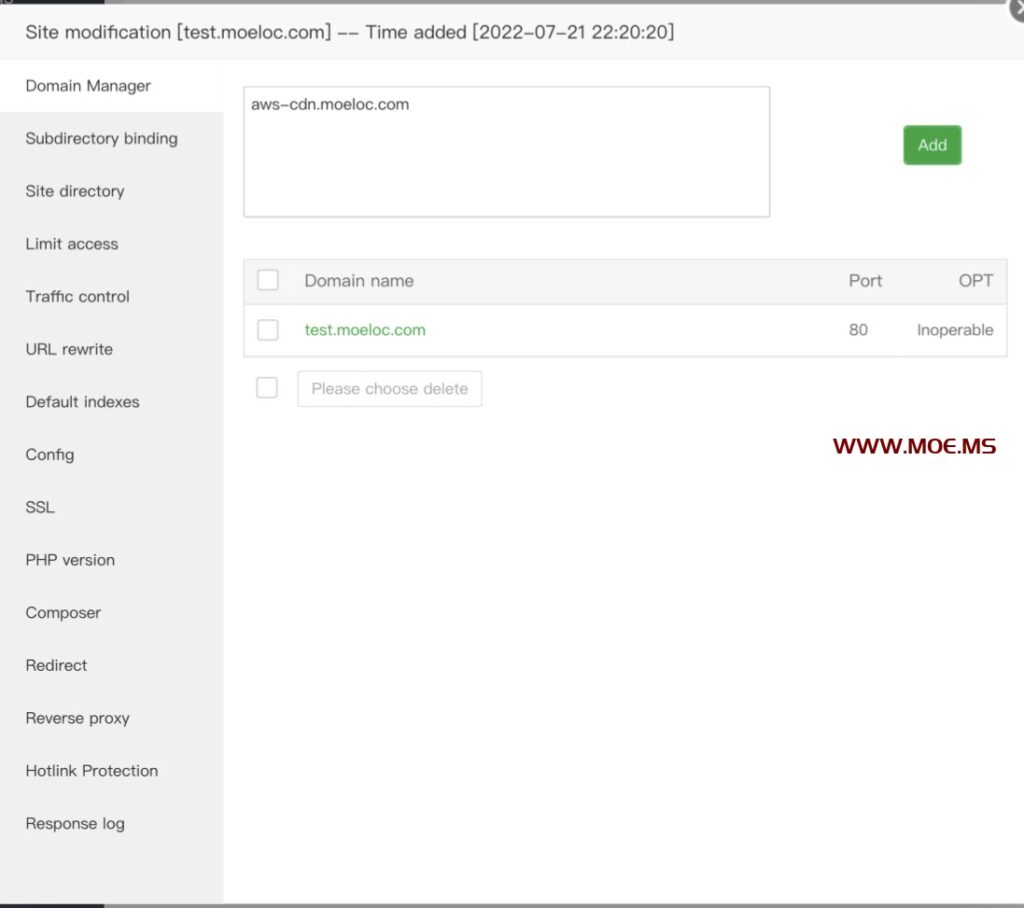Switch to the PHP version tab

coord(70,560)
